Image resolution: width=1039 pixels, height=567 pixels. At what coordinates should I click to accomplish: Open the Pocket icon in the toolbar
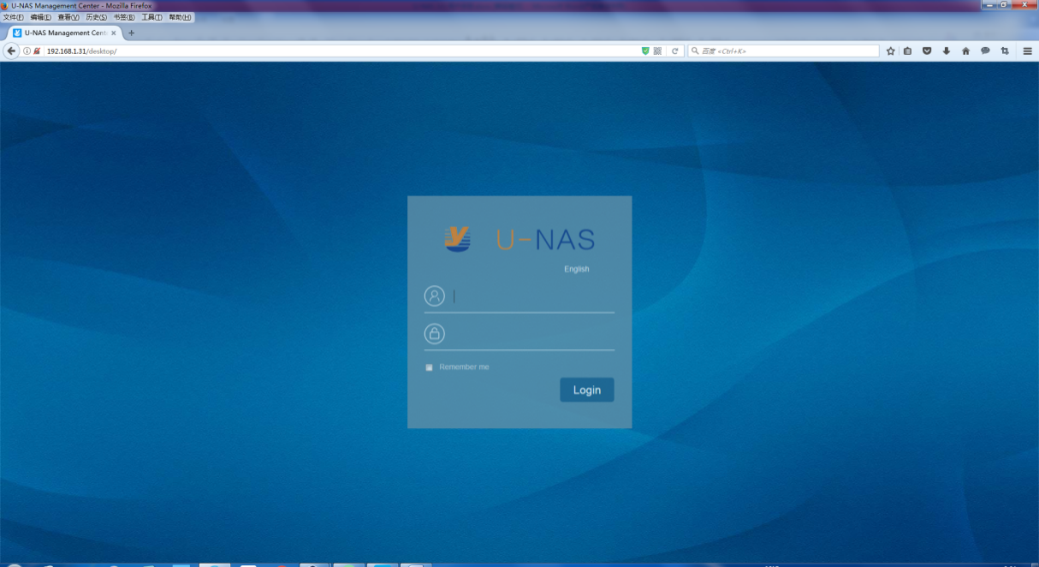pos(927,51)
